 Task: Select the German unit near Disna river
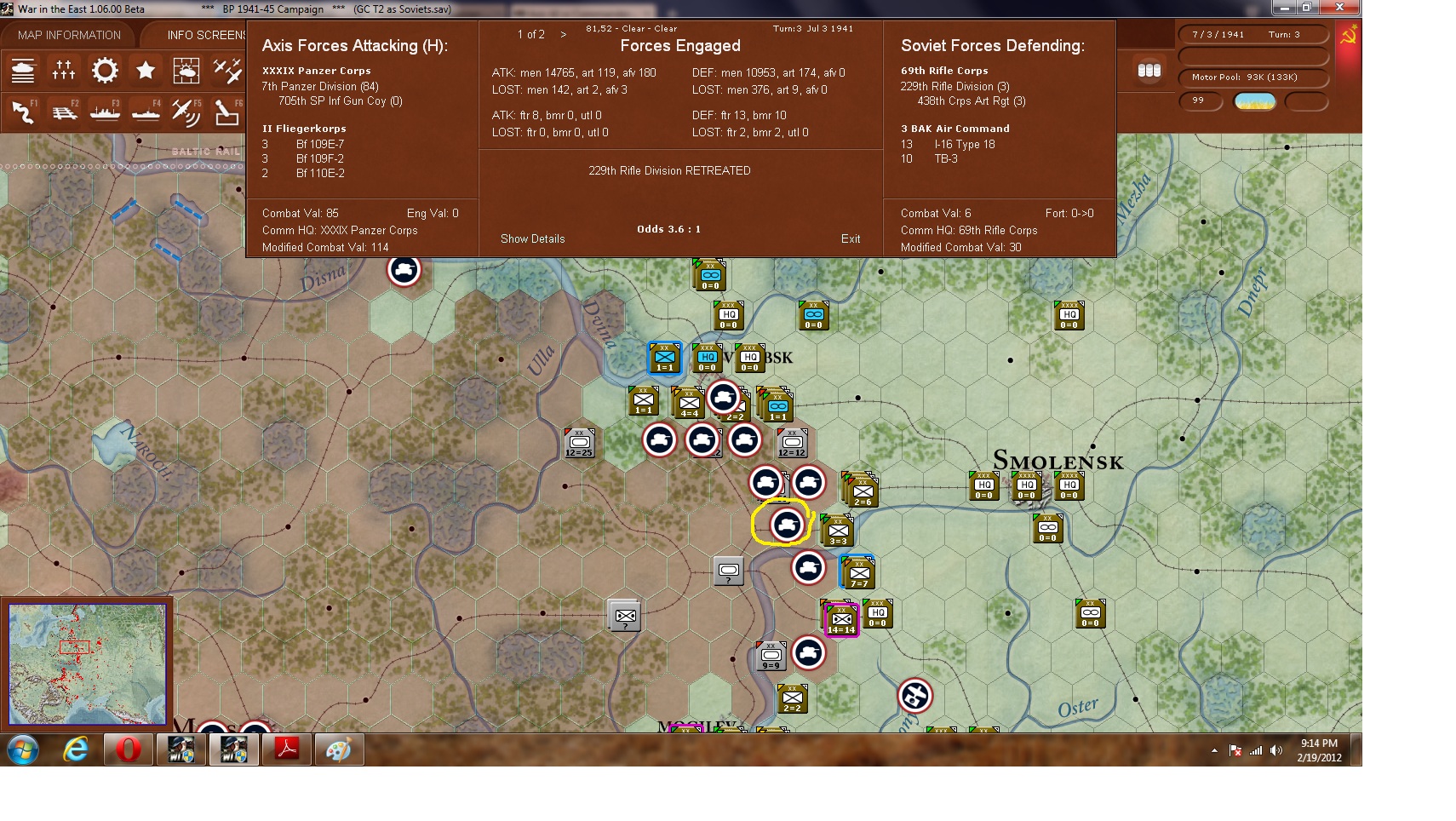tap(404, 270)
